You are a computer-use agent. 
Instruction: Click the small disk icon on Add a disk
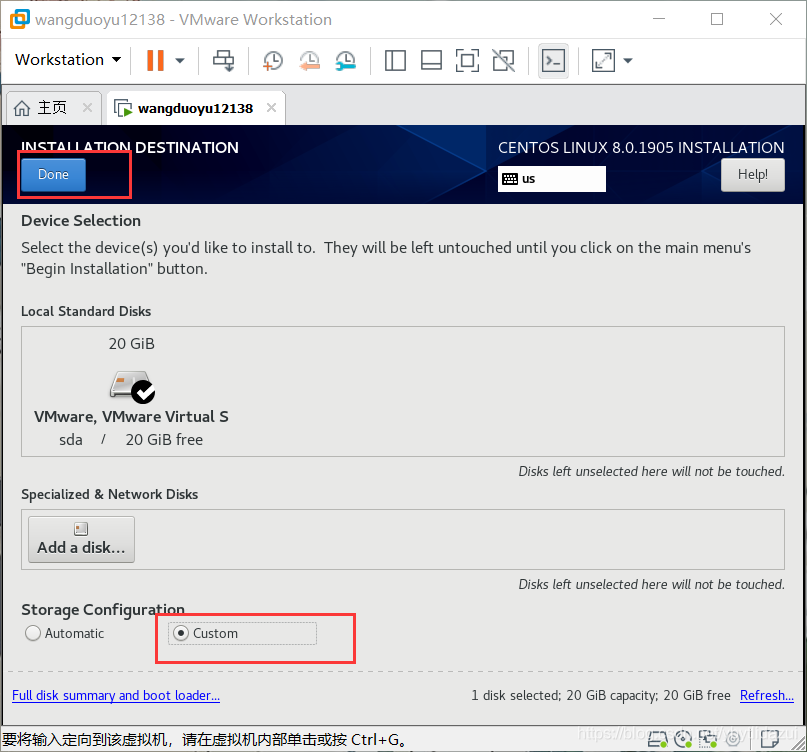[x=81, y=529]
